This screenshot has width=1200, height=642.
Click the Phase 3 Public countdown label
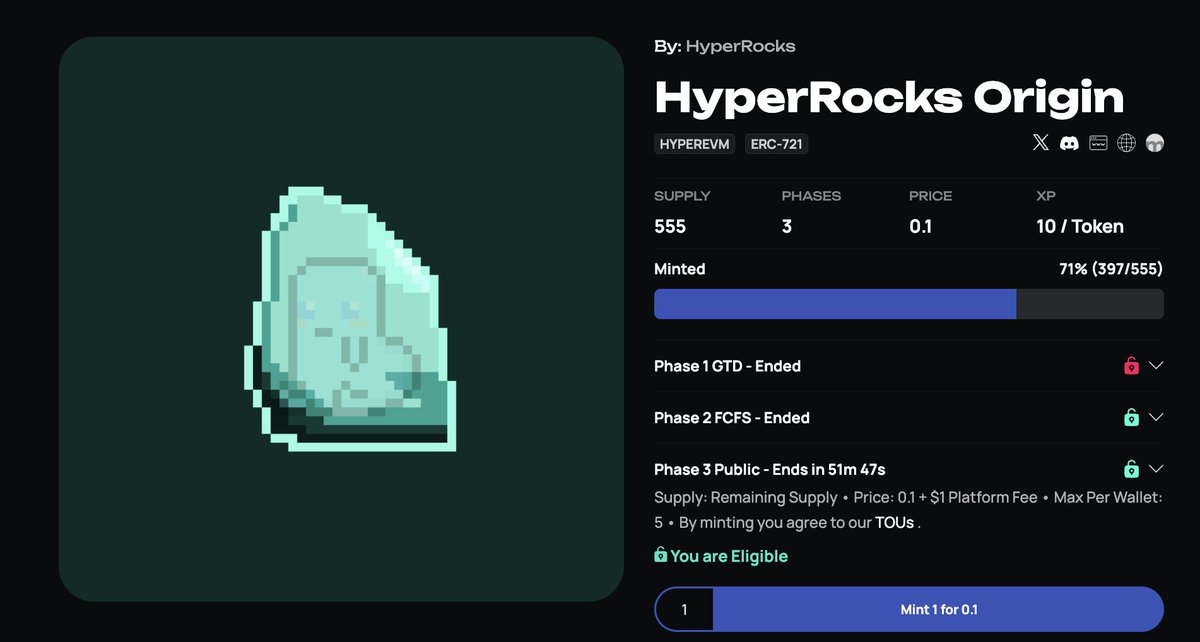click(x=770, y=469)
